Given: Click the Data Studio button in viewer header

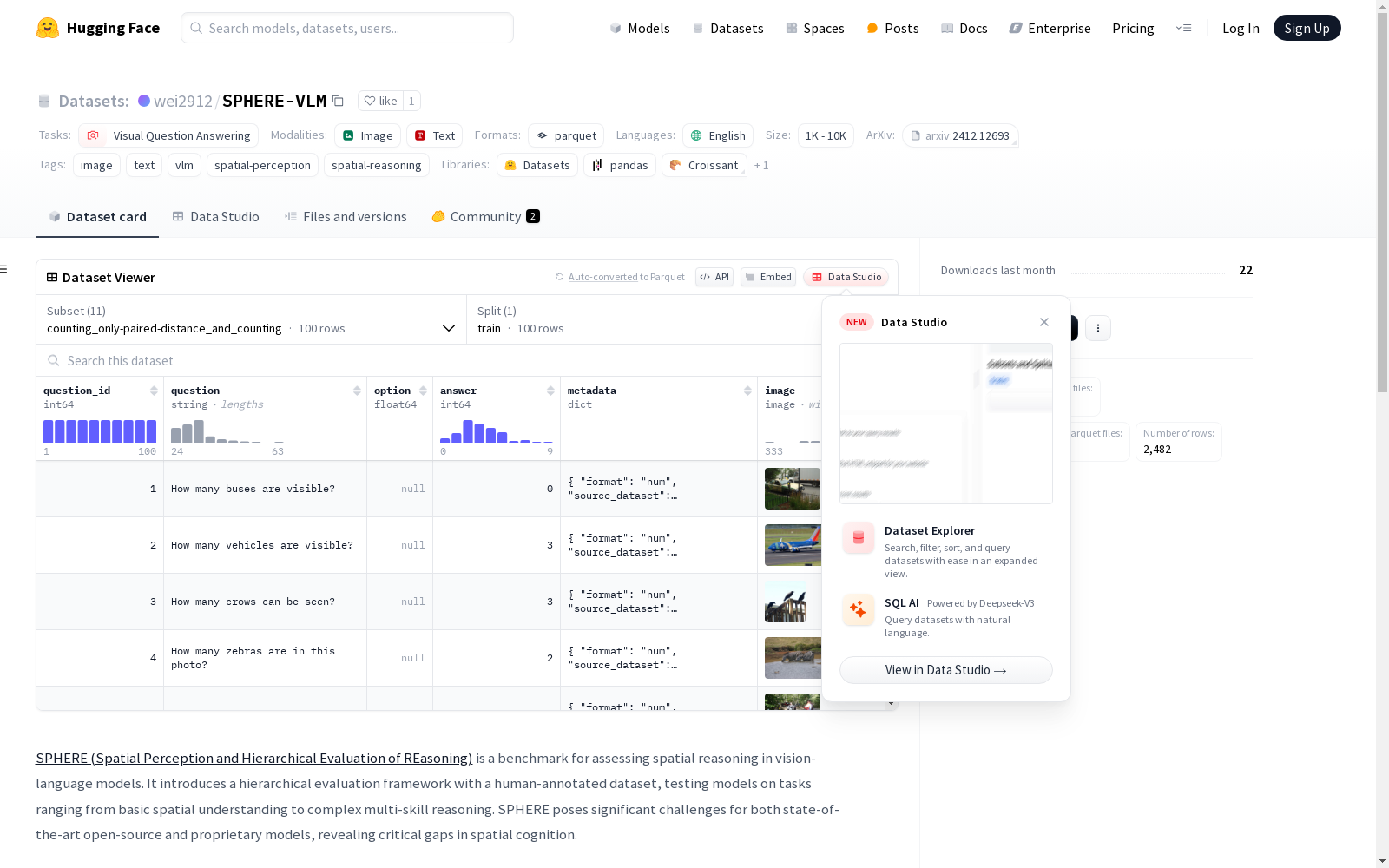Looking at the screenshot, I should coord(846,277).
